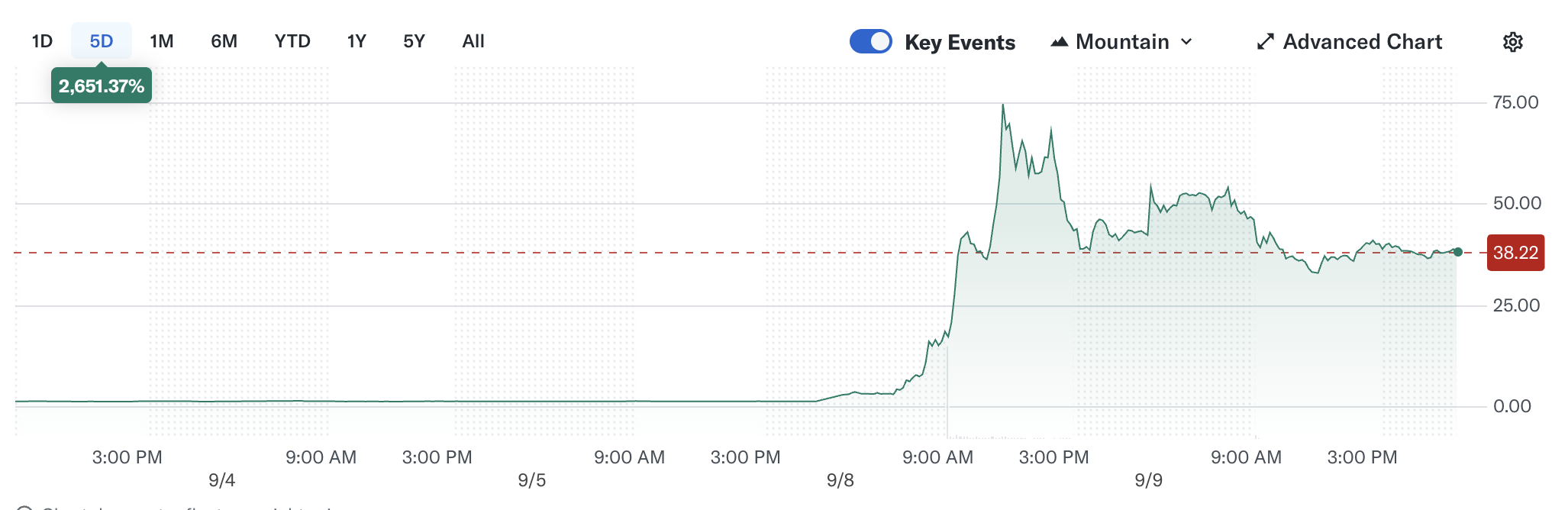1568x510 pixels.
Task: Click the 75.00 peak spike on the chart
Action: [1003, 105]
